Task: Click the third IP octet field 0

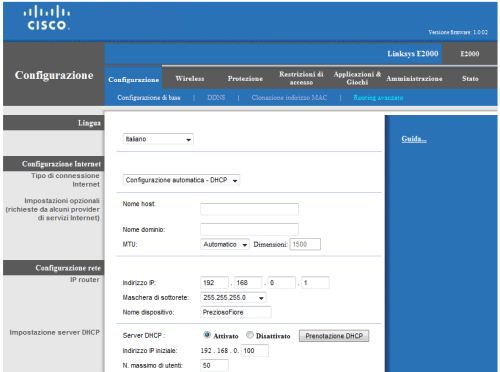Action: 282,283
